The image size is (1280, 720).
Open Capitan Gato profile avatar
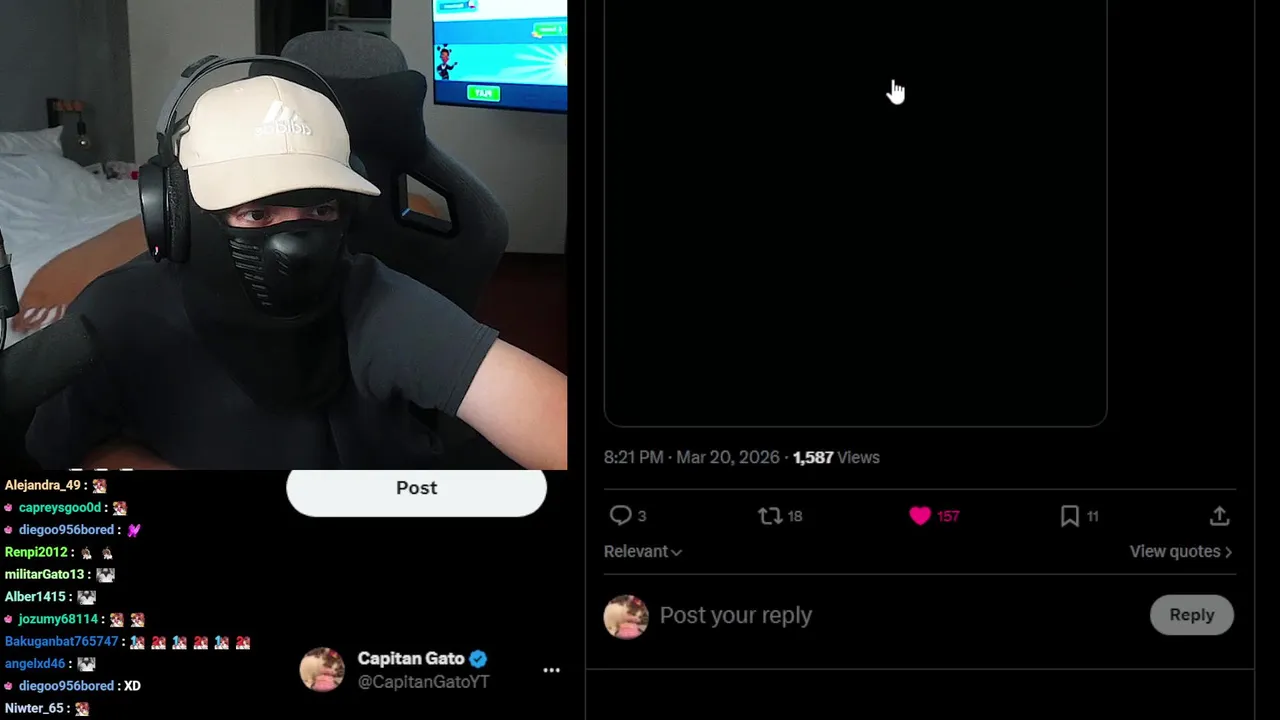coord(322,669)
